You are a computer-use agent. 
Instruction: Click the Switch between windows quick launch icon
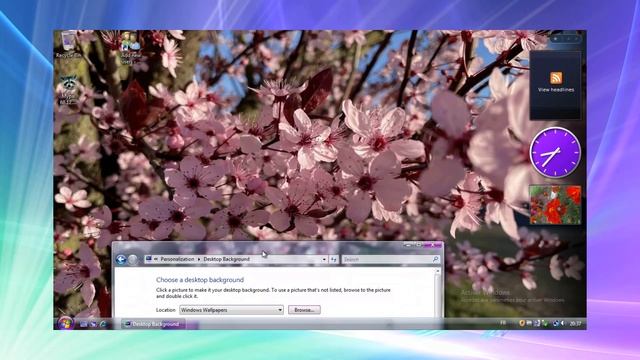coord(93,324)
